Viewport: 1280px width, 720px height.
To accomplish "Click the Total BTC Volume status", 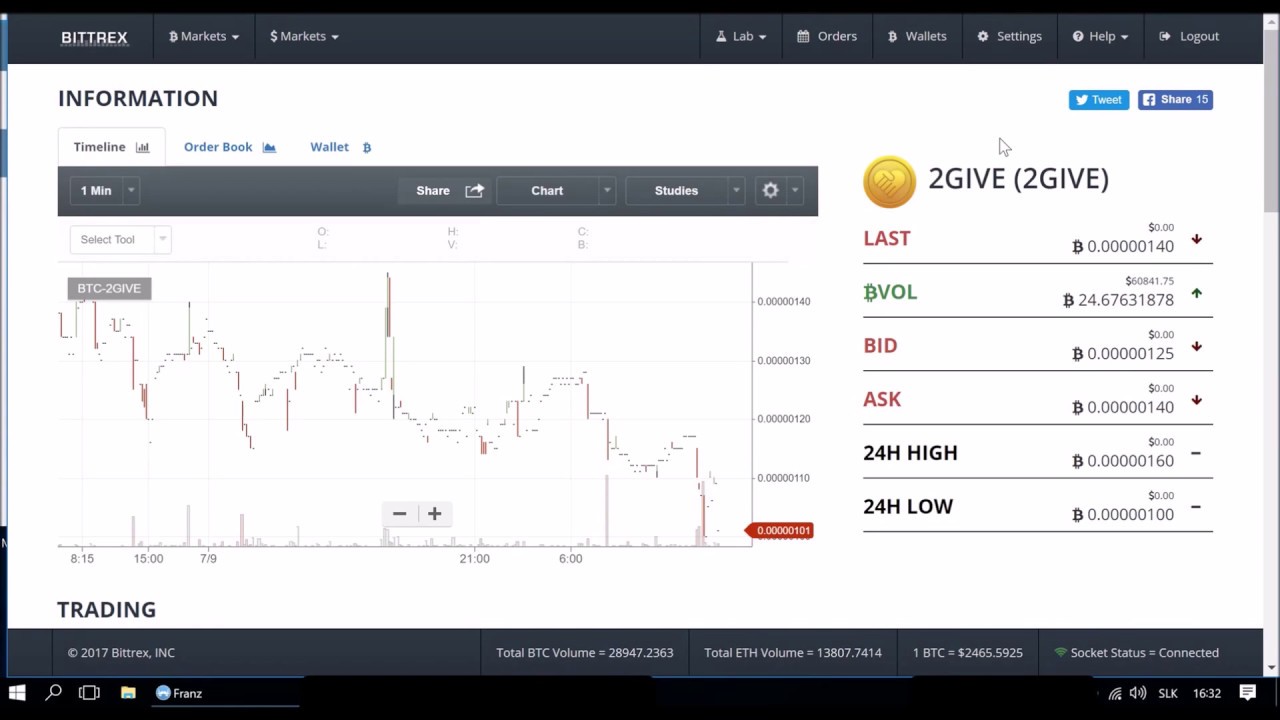I will 585,652.
